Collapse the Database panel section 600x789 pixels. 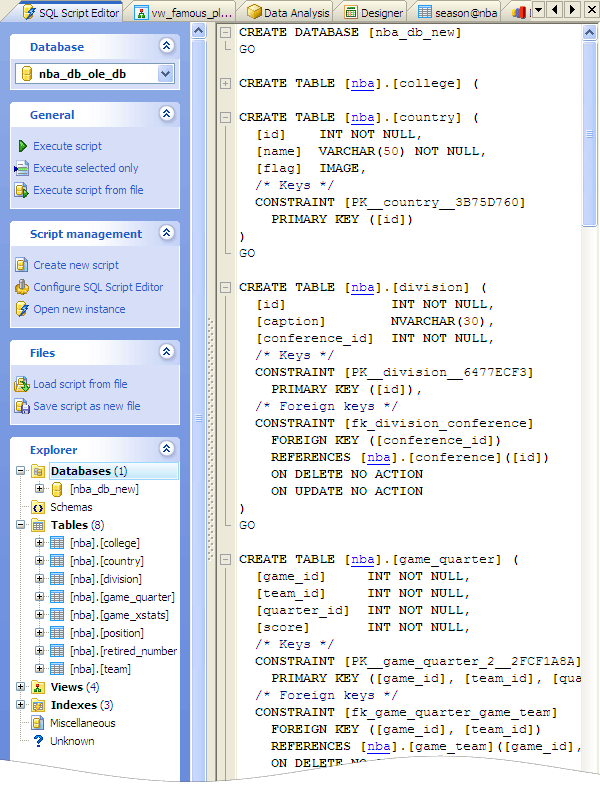[167, 46]
